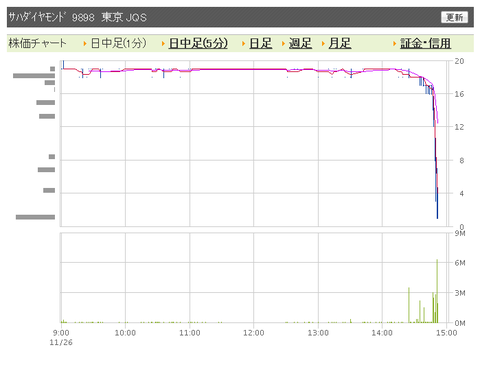Select the 日中足(1分) tab label
This screenshot has height=367, width=480.
click(x=118, y=43)
